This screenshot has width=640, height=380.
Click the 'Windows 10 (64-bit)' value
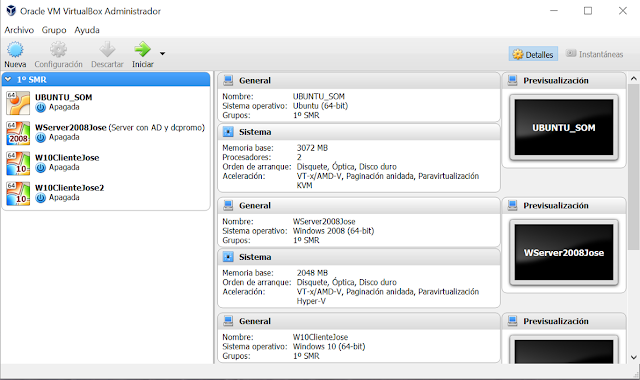[x=329, y=347]
